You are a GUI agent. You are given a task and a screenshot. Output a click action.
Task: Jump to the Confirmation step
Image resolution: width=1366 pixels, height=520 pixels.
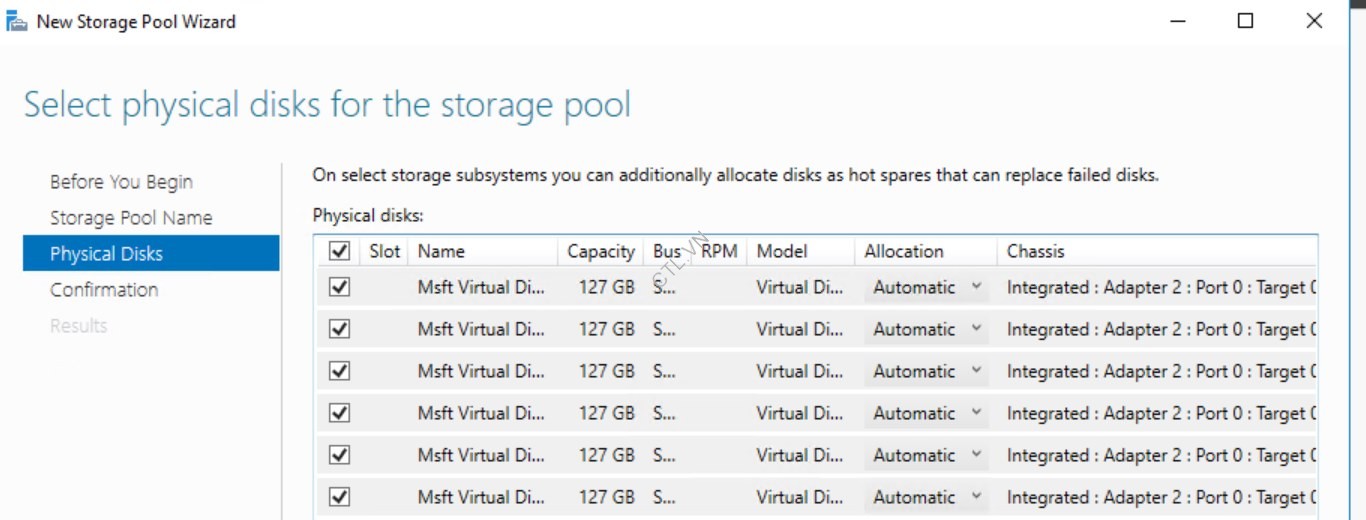[x=104, y=290]
